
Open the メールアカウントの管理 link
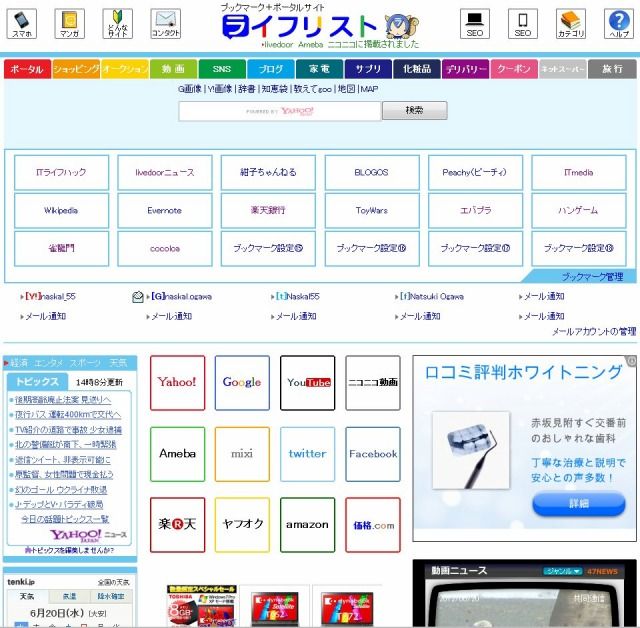594,332
